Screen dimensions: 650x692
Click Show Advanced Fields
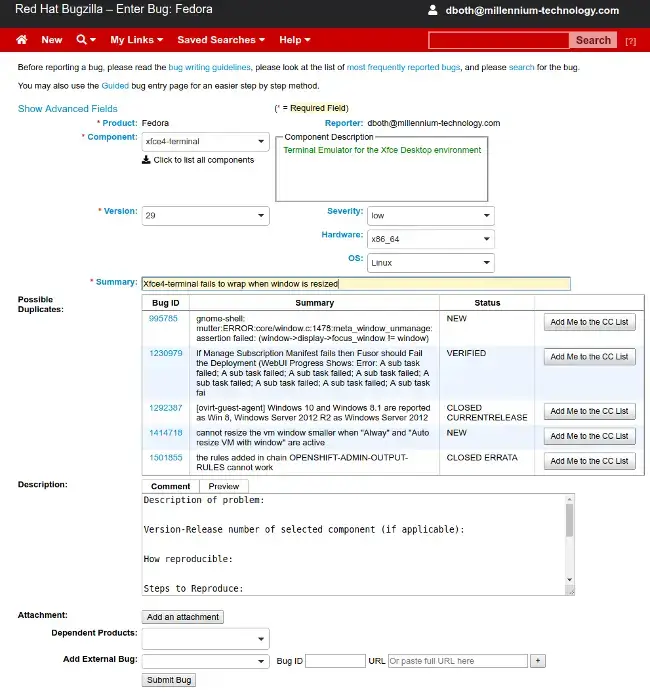pyautogui.click(x=68, y=109)
